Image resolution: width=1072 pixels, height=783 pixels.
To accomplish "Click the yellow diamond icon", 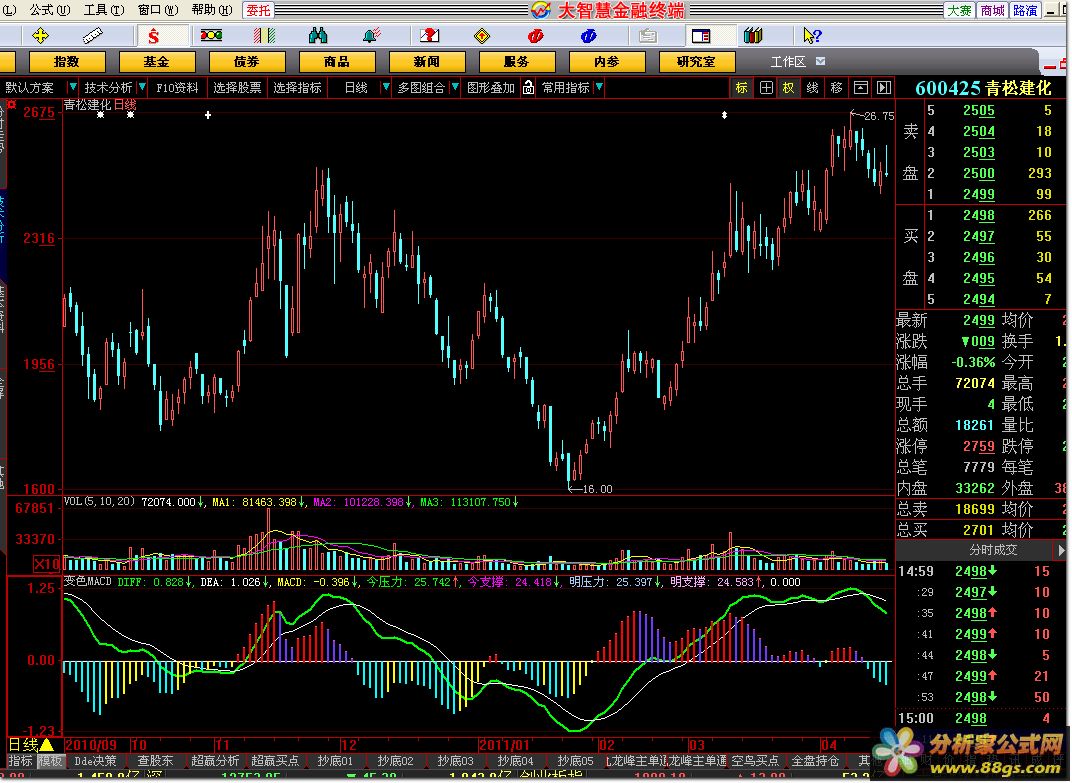I will point(482,36).
